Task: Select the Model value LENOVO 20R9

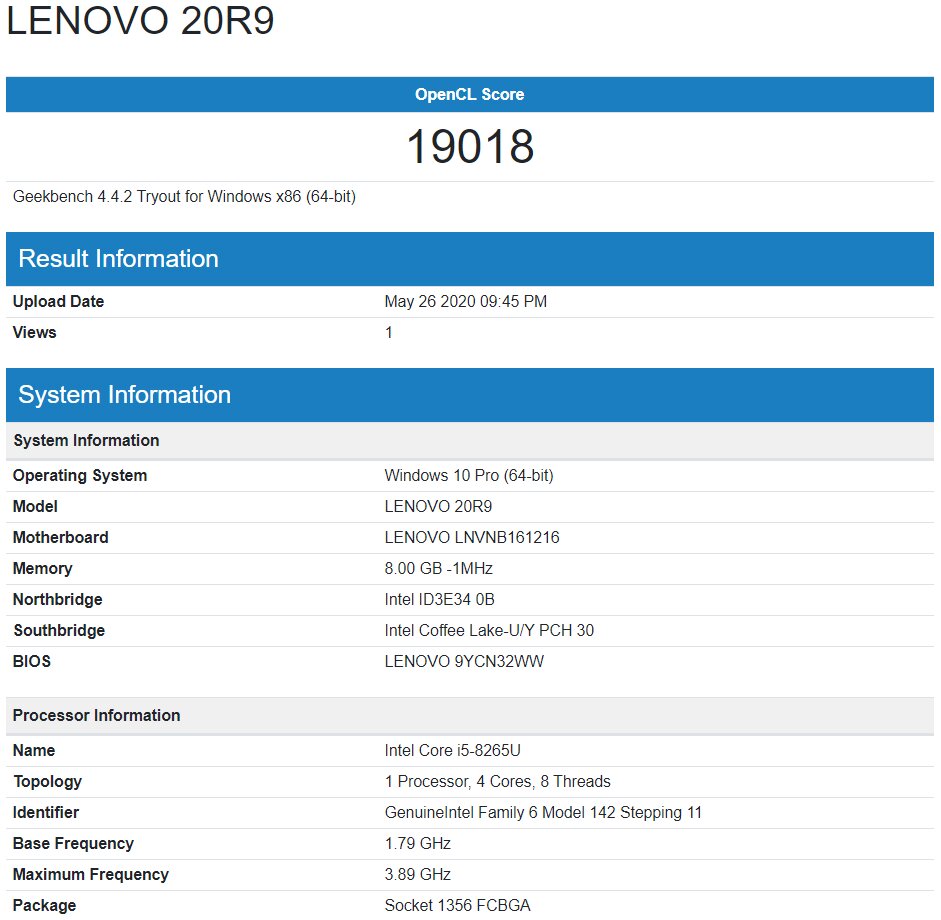Action: [x=438, y=507]
